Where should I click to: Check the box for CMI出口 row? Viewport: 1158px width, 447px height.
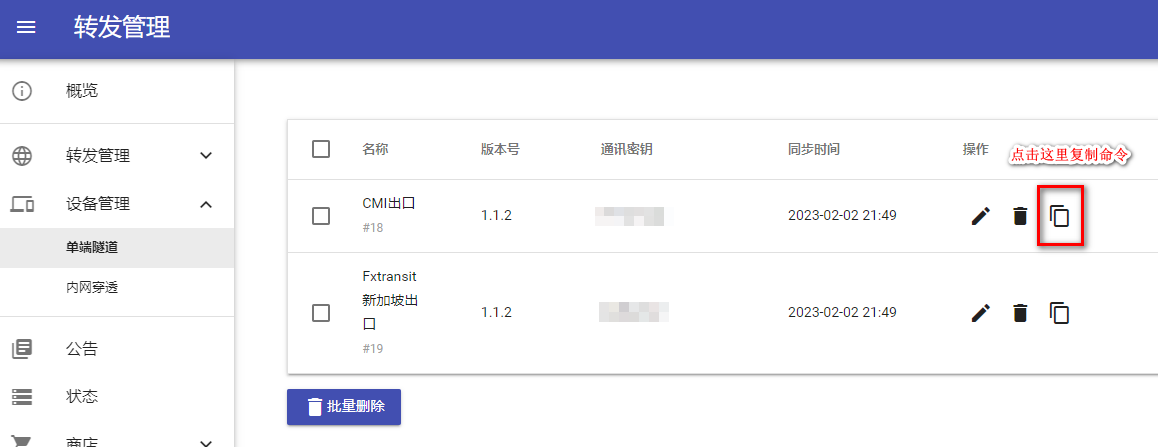click(x=321, y=216)
